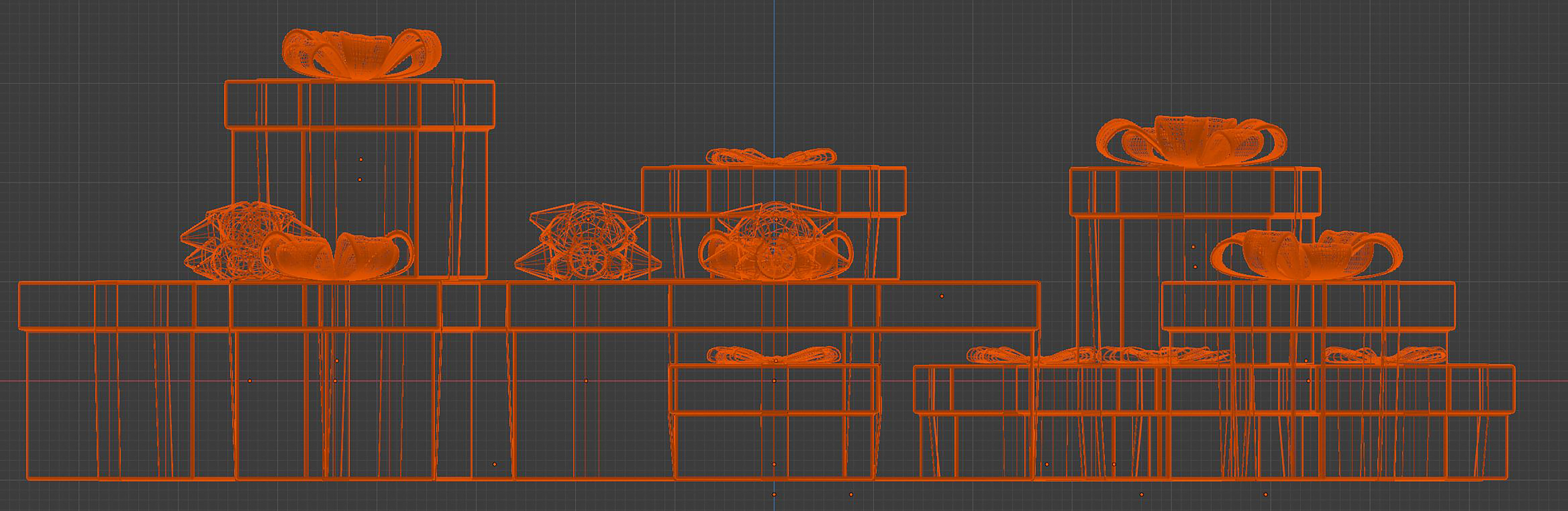Select the flat bow on the small lower center box
Image resolution: width=1568 pixels, height=511 pixels.
coord(774,355)
